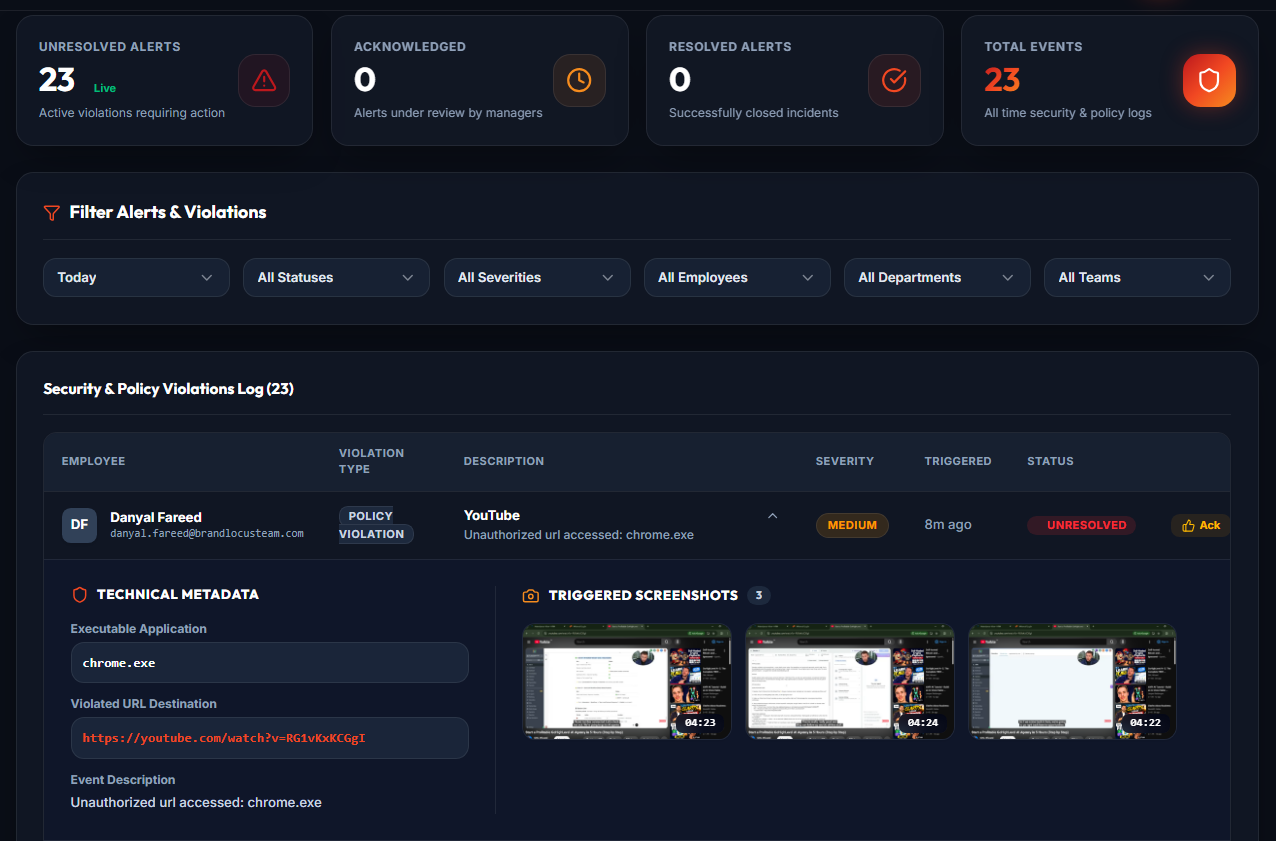The image size is (1276, 841).
Task: Acknowledge the Danyal Fareed alert with Ack
Action: coord(1201,525)
